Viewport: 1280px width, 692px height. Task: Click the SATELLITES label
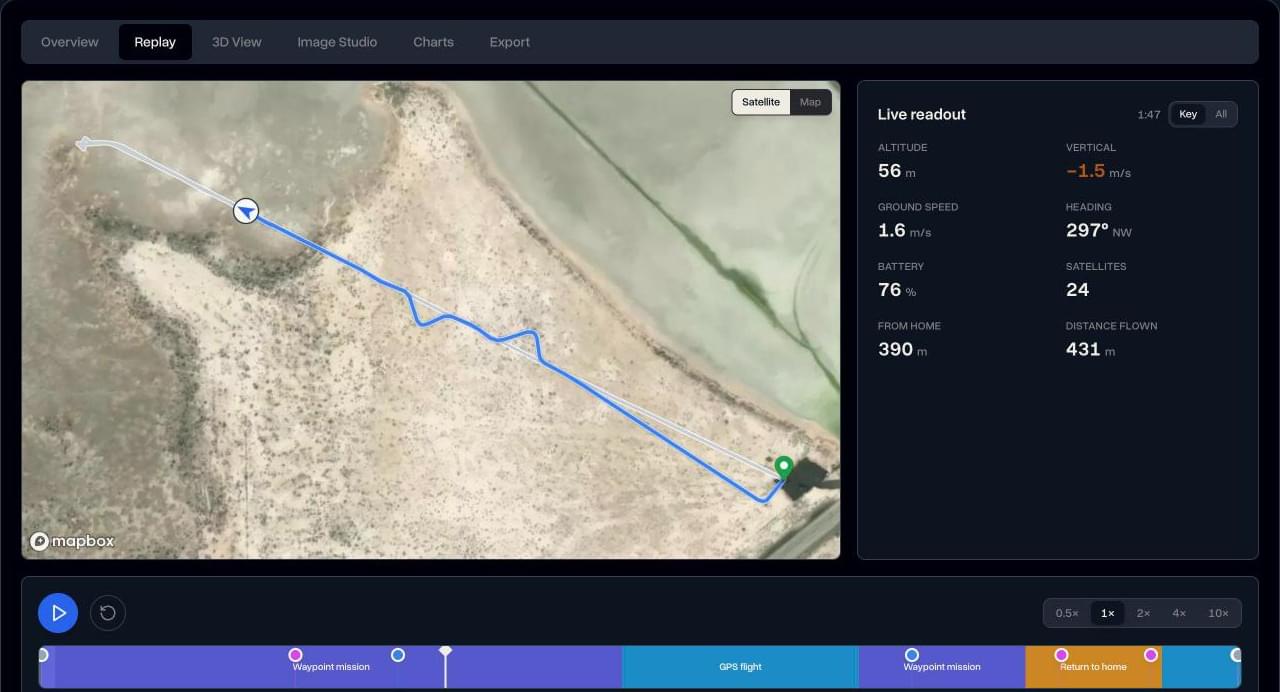click(x=1096, y=267)
